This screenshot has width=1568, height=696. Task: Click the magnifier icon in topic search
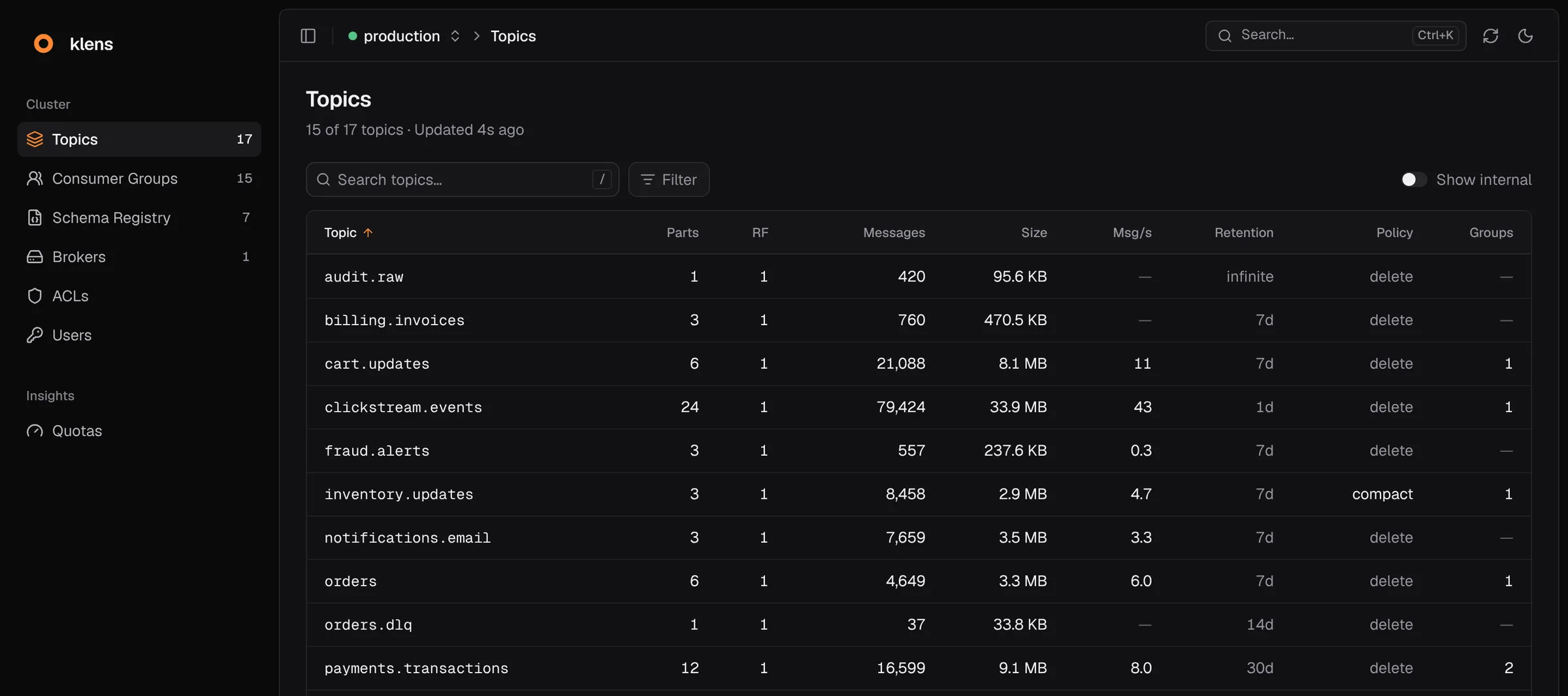coord(323,180)
